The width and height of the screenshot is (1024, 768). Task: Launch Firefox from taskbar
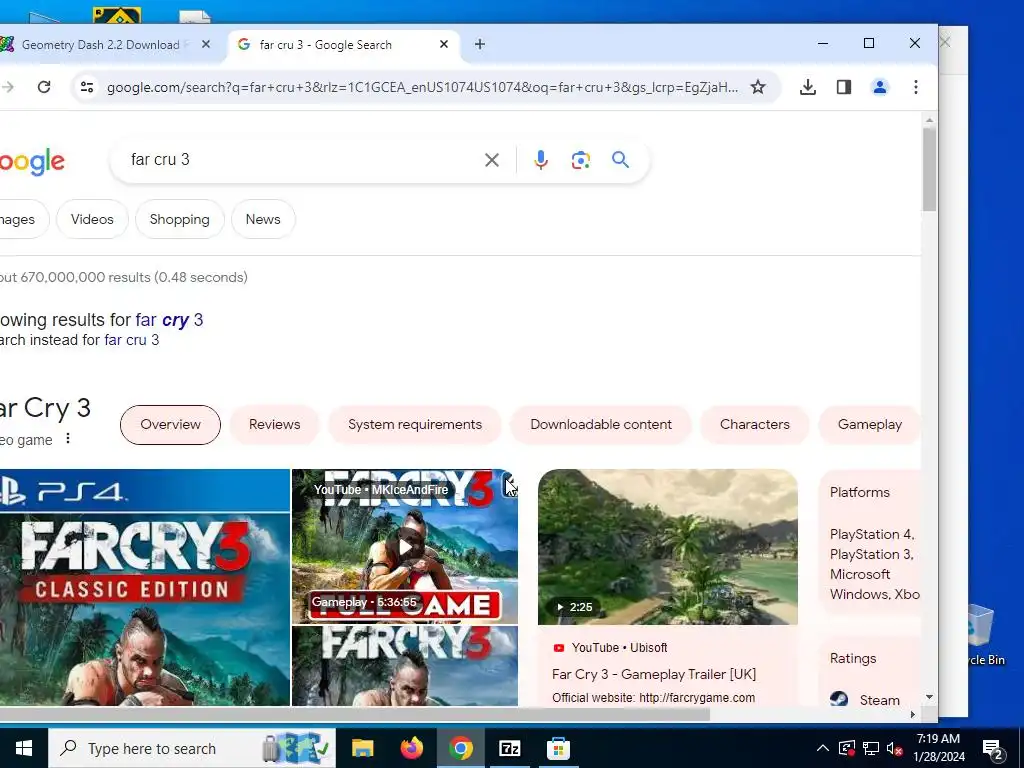click(x=411, y=748)
